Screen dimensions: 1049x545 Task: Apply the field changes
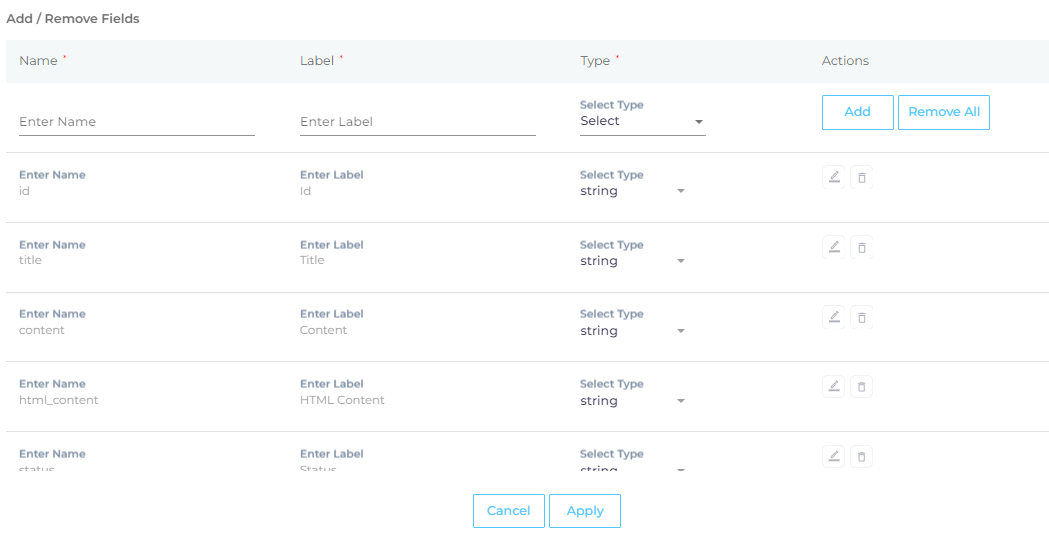click(x=585, y=511)
